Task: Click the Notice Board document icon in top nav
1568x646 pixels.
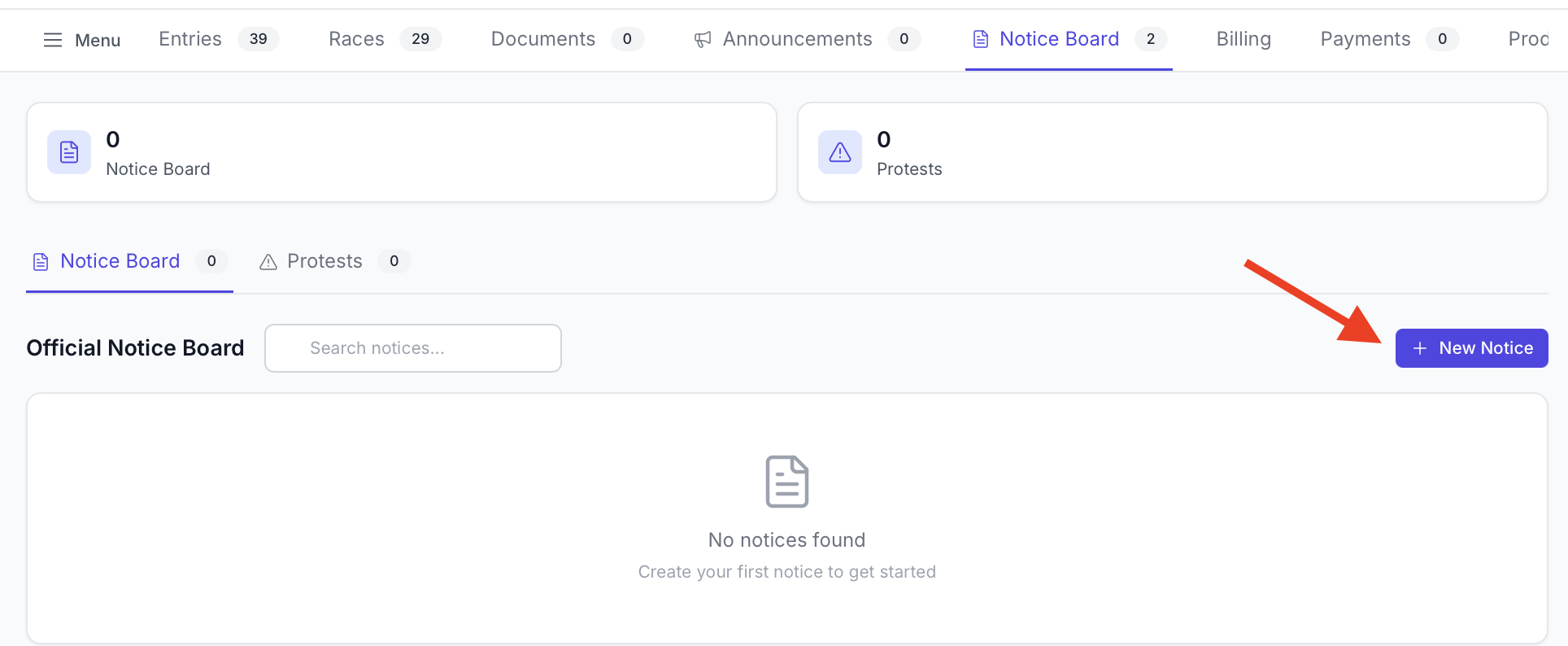Action: click(x=981, y=39)
